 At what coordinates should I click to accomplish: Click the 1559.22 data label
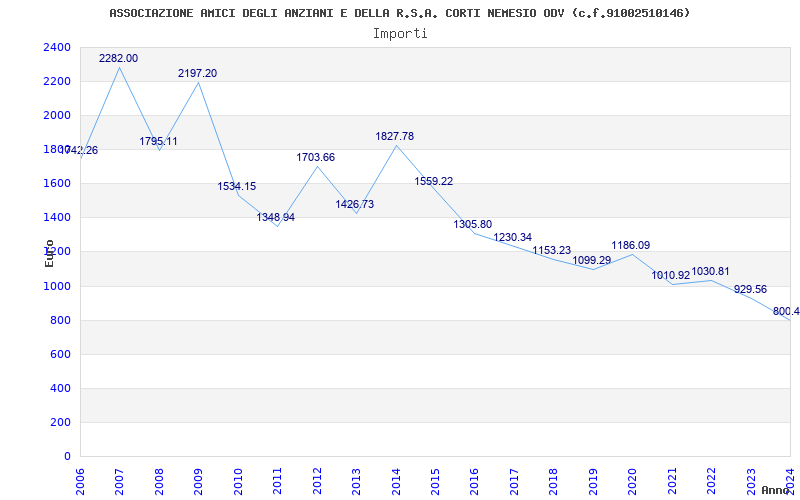tap(434, 182)
